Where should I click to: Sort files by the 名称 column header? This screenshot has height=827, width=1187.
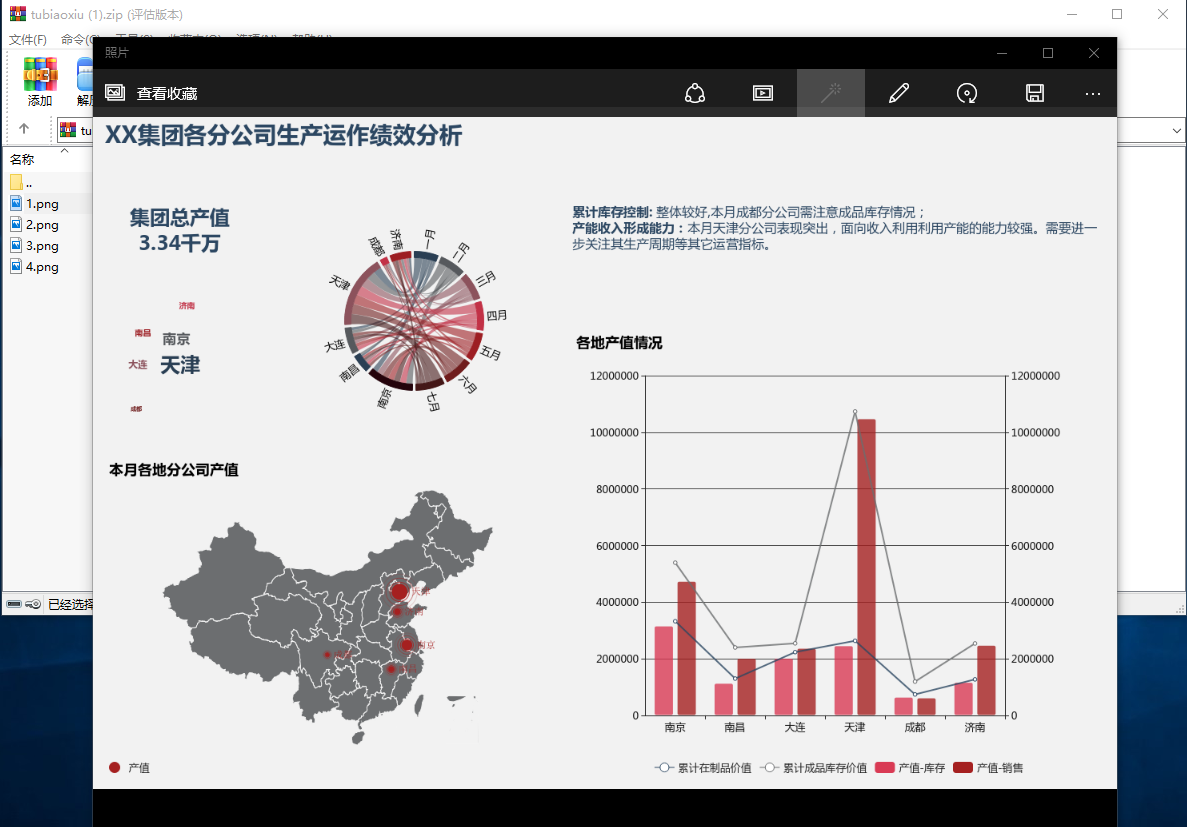[22, 159]
